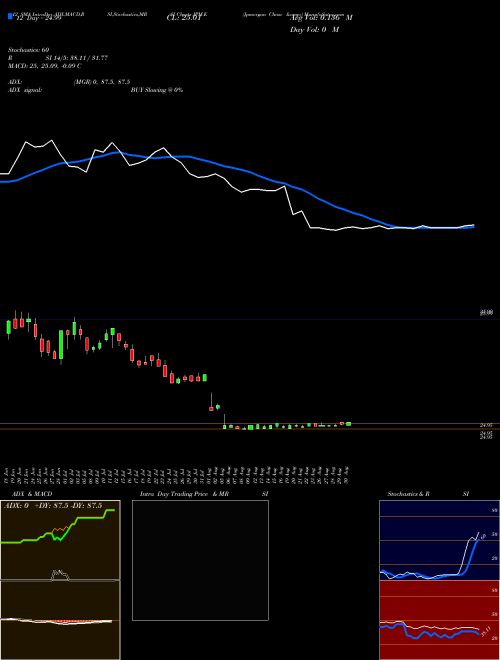Click the tallest green candlestick near chart start

(61, 345)
